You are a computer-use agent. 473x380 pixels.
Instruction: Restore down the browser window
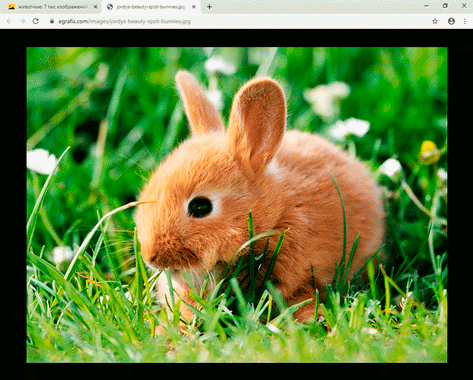point(445,6)
